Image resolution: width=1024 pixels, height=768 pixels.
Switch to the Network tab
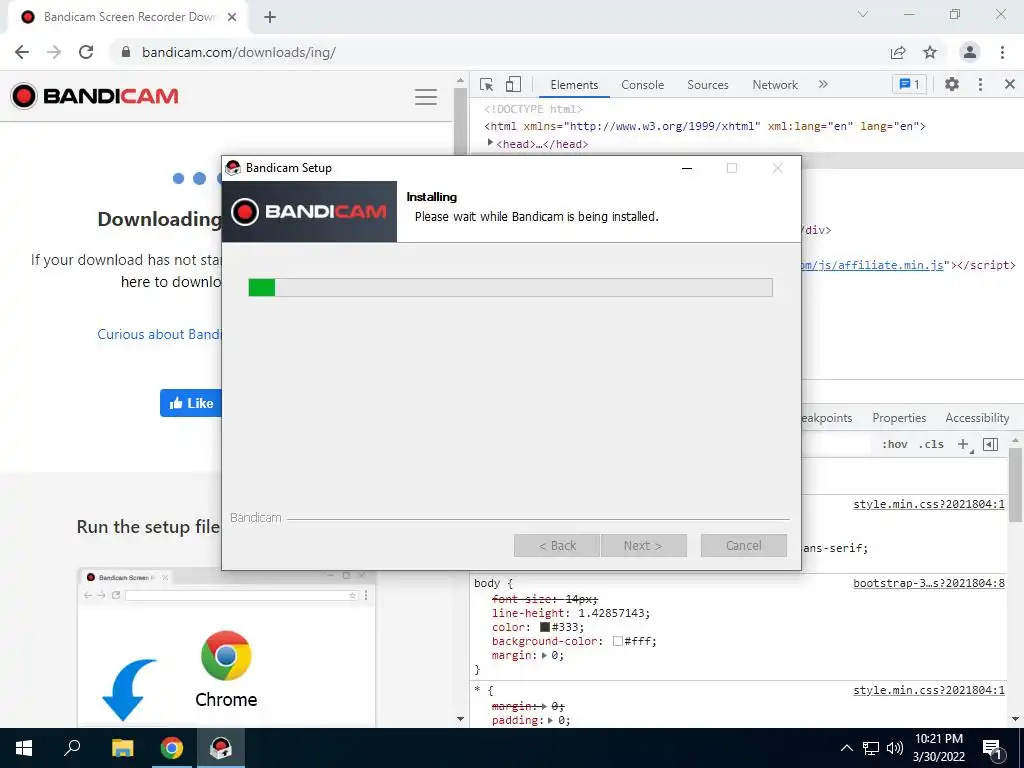click(x=775, y=85)
